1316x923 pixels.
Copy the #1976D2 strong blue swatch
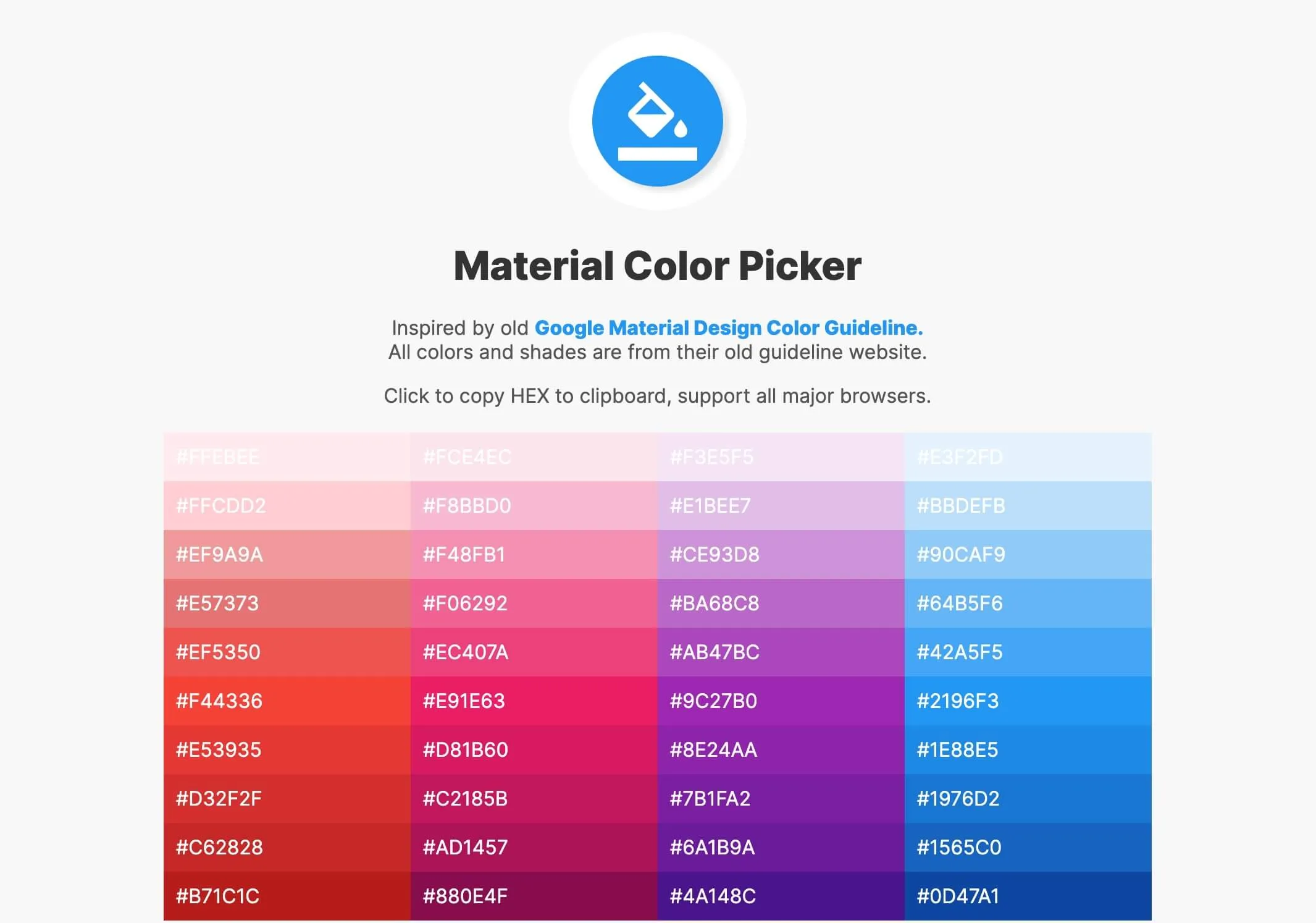coord(1029,798)
